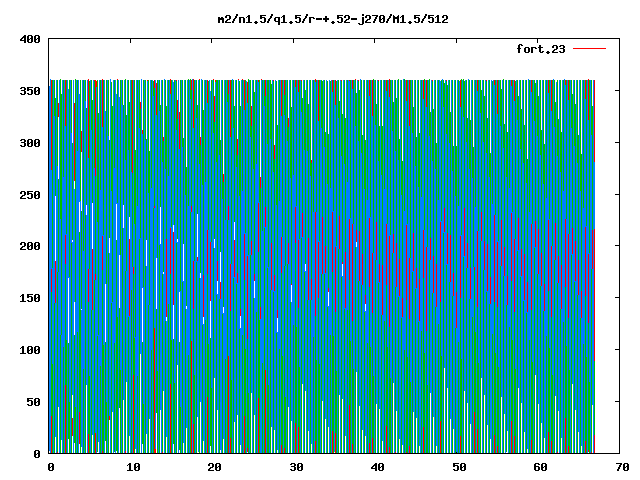
Task: Click the plot title m2/n1.5/q1.5/r-+.52-j270/M1.5/512
Action: click(333, 19)
